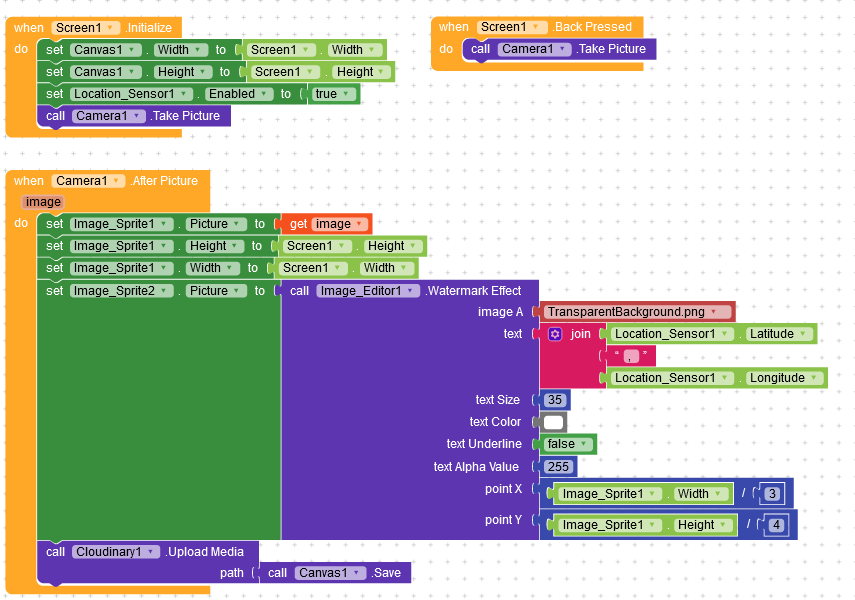Open Enabled property dropdown of Location_Sensor1
The height and width of the screenshot is (600, 855).
pos(239,94)
